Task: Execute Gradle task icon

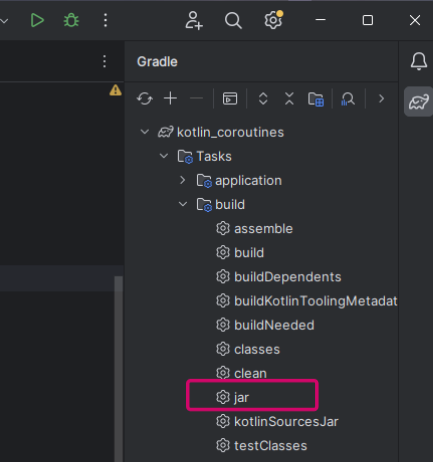Action: 230,99
